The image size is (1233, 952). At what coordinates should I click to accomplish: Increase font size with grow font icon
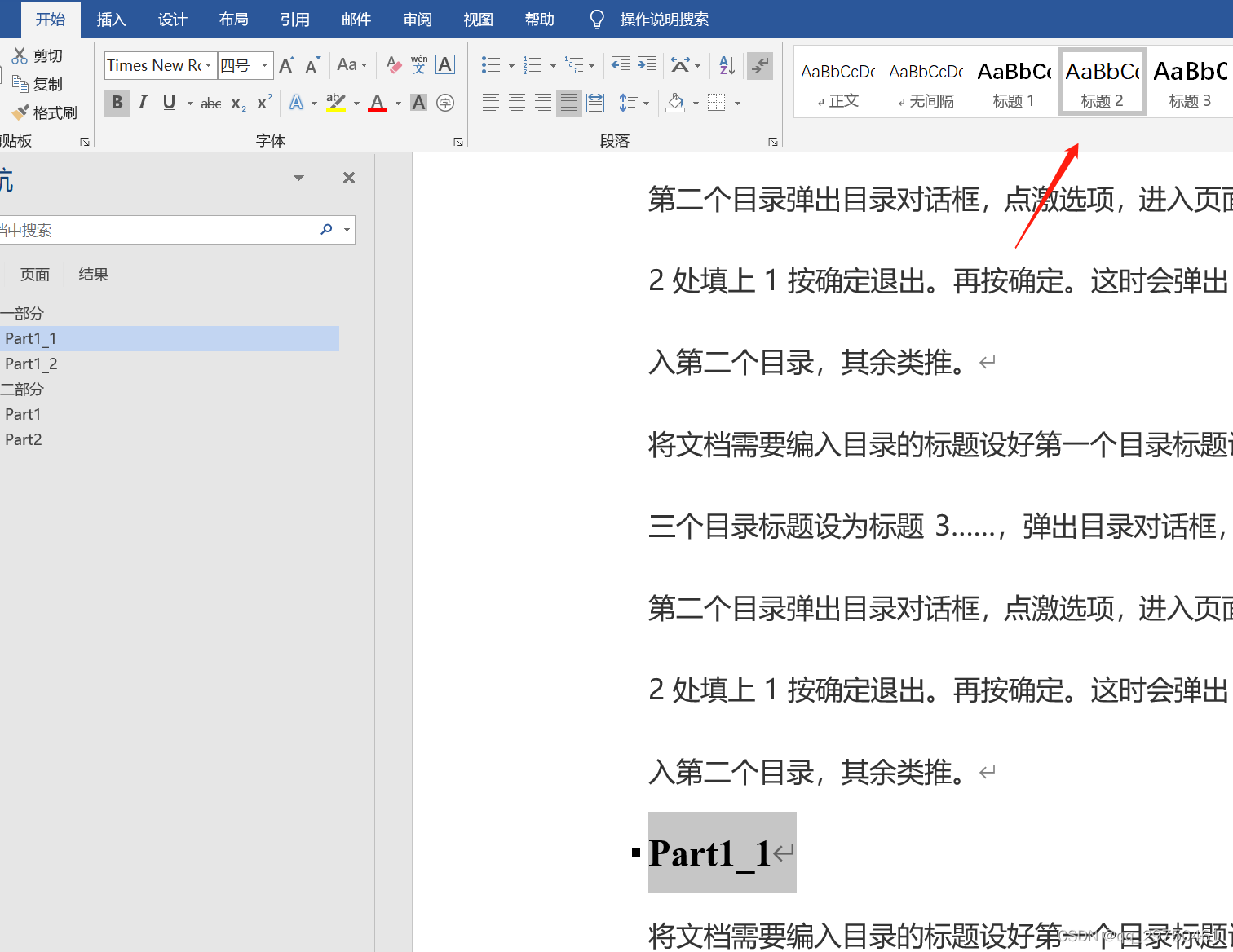[x=287, y=65]
